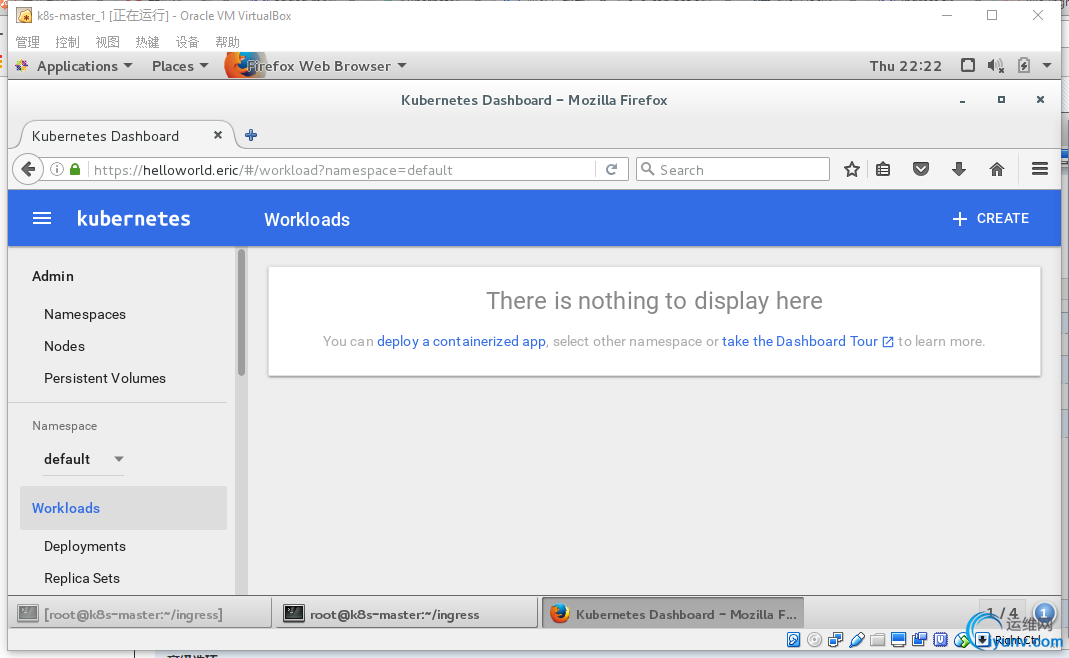Click the Firefox URL address field
The width and height of the screenshot is (1069, 658).
click(x=341, y=169)
